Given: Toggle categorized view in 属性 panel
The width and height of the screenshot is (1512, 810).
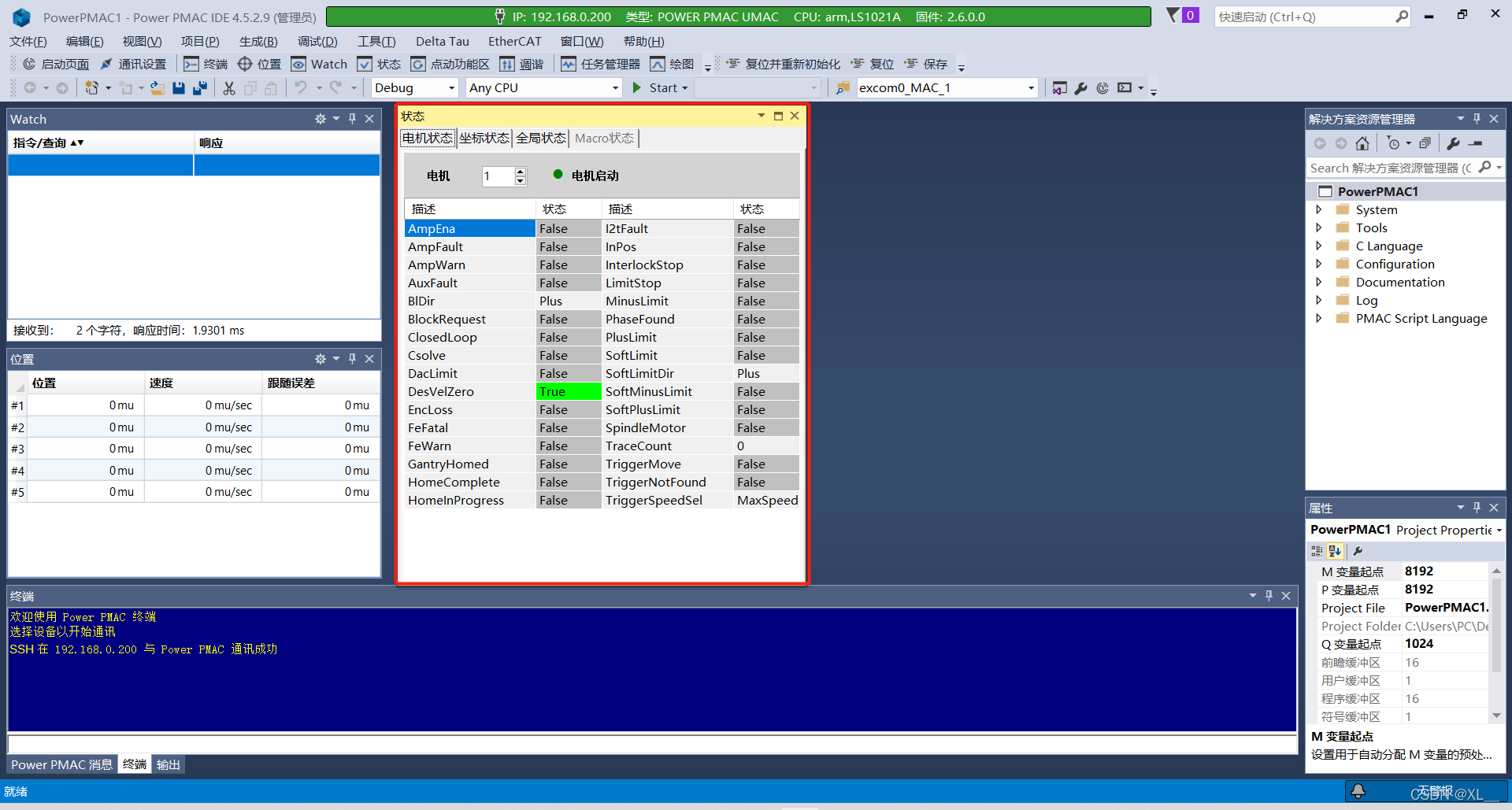Looking at the screenshot, I should coord(1317,551).
